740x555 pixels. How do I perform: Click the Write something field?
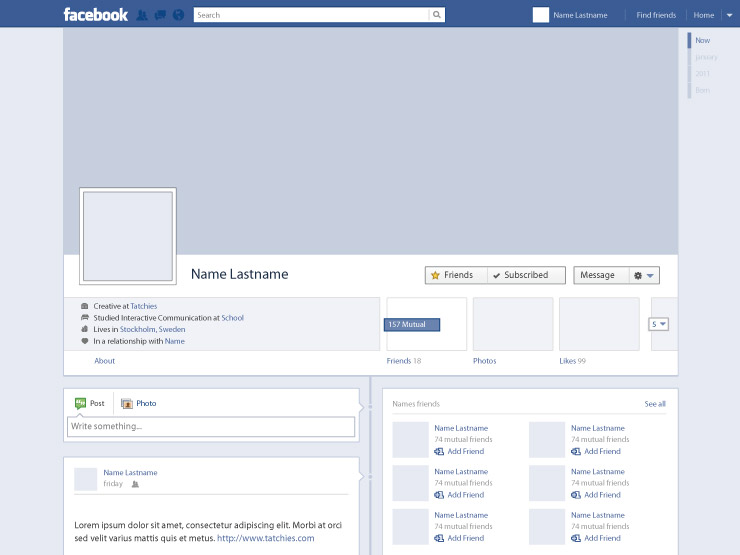point(211,427)
